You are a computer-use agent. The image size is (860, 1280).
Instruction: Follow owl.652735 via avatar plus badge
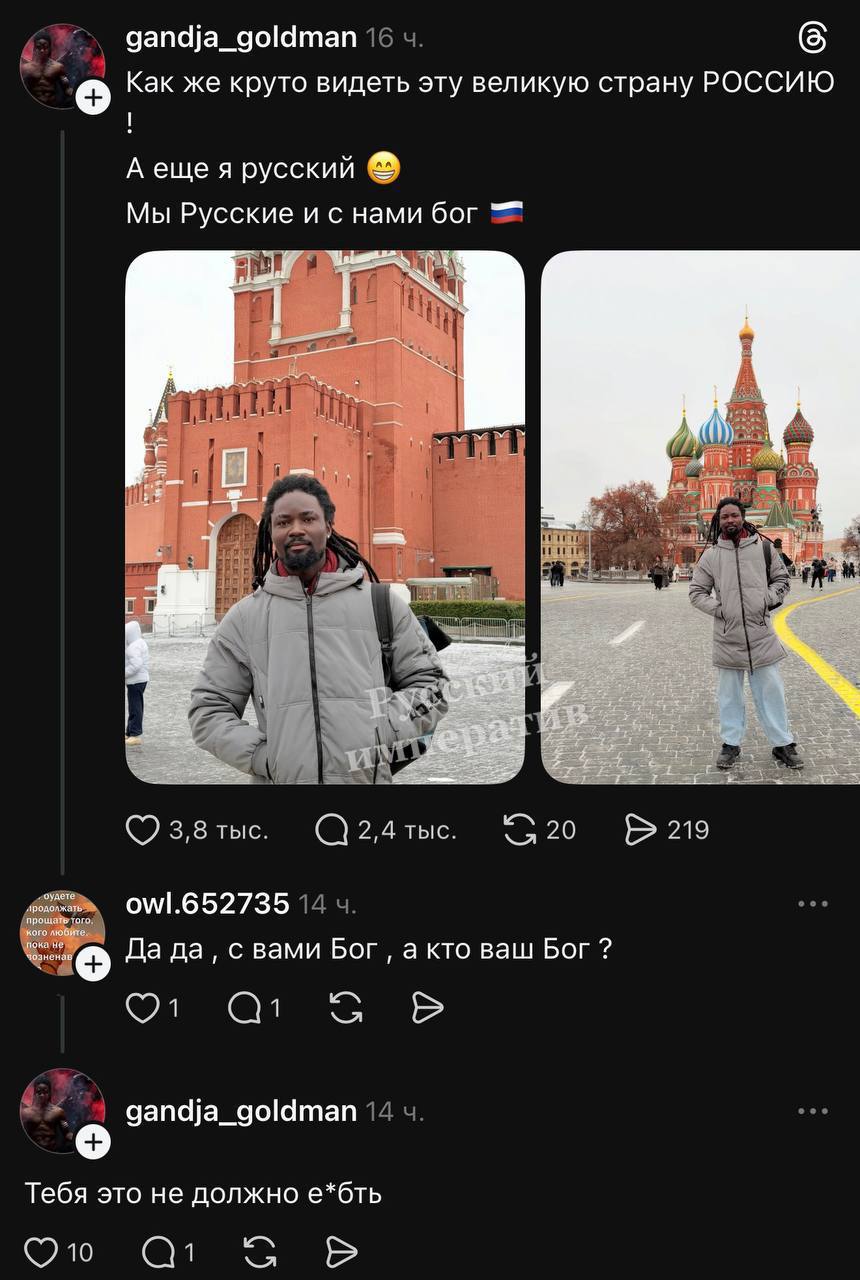point(92,963)
